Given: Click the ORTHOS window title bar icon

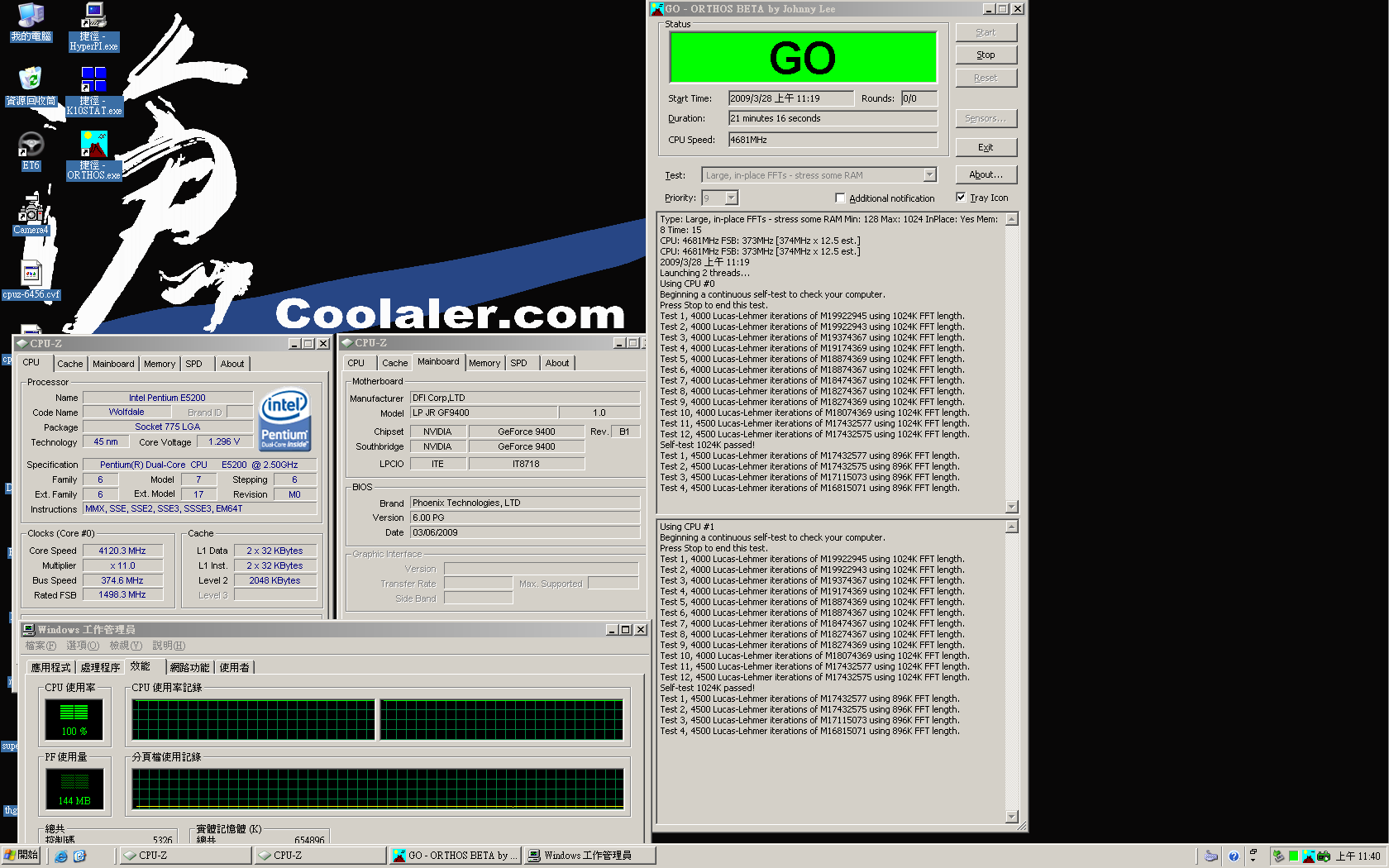Looking at the screenshot, I should 657,9.
